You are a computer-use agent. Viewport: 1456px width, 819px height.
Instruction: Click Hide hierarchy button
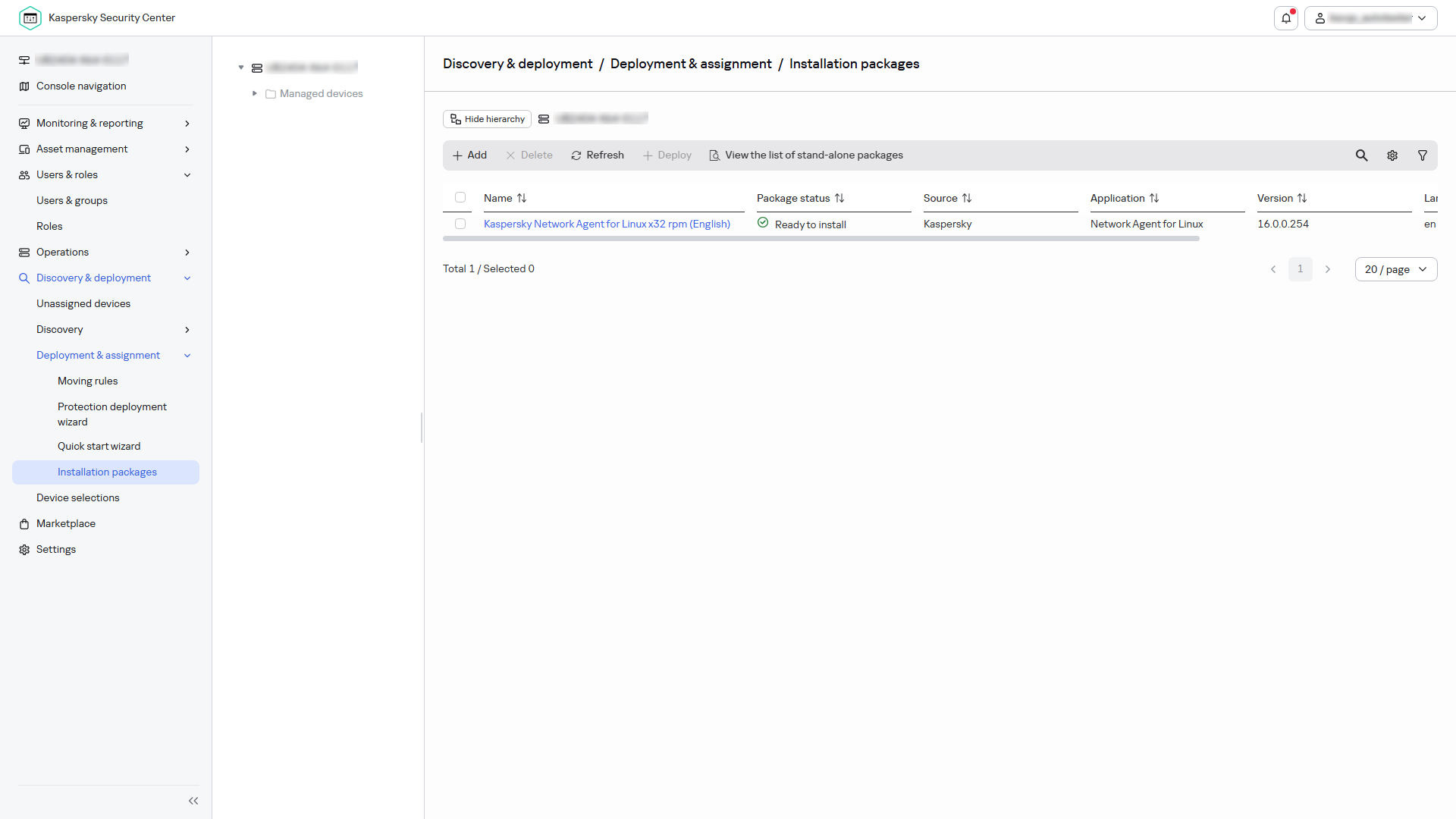point(487,119)
